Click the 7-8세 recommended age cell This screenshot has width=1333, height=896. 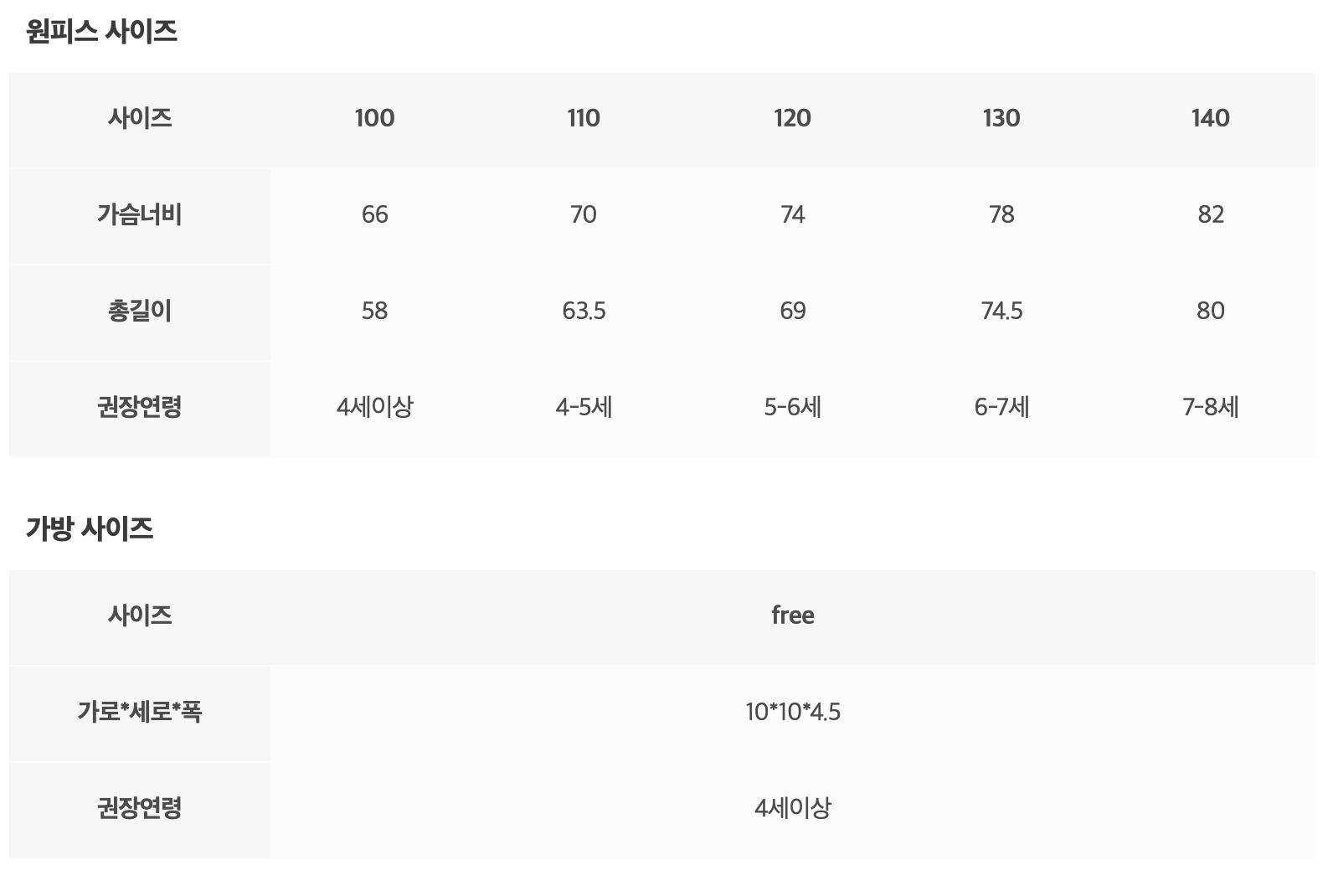(x=1210, y=408)
